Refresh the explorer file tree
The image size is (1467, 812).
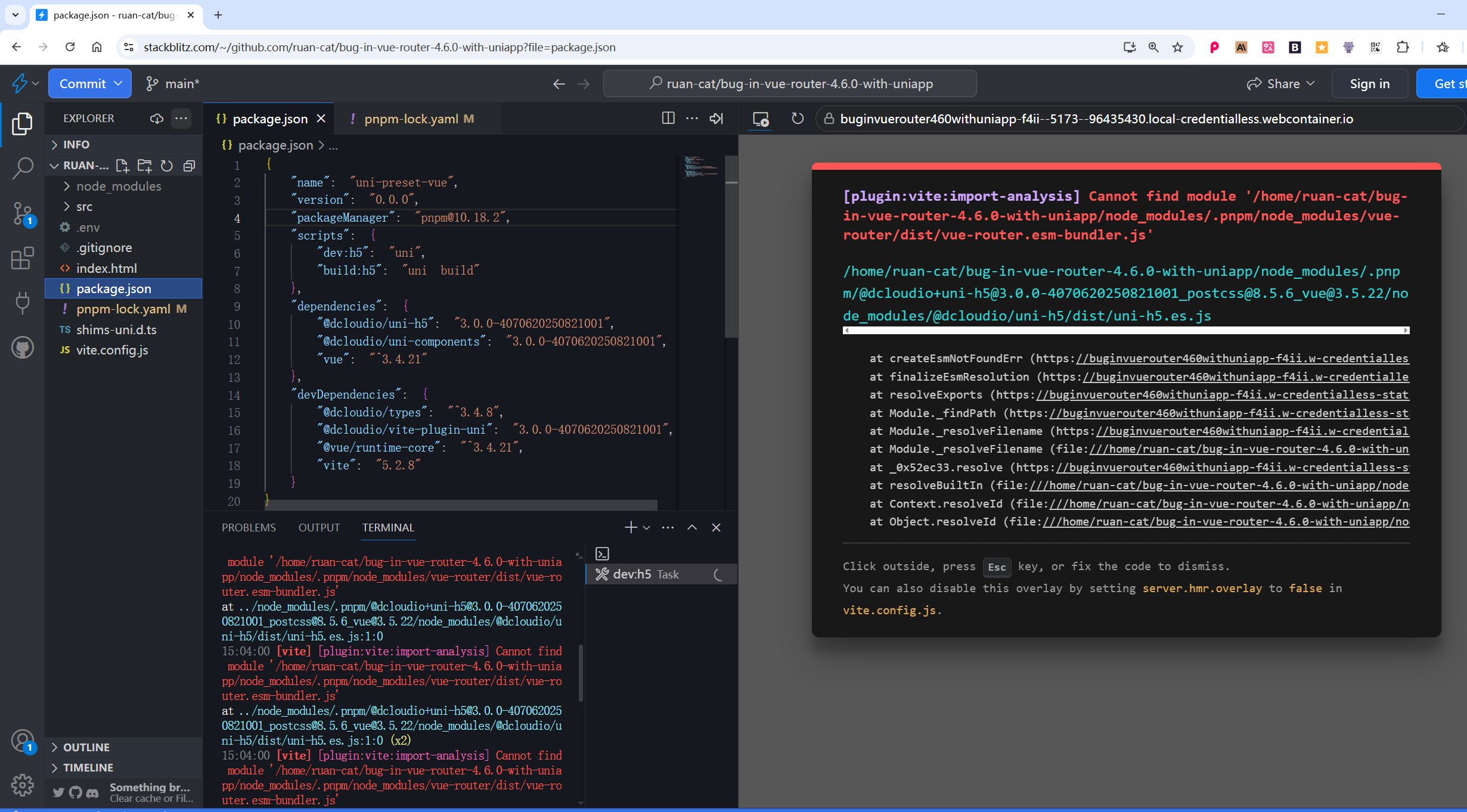click(167, 166)
